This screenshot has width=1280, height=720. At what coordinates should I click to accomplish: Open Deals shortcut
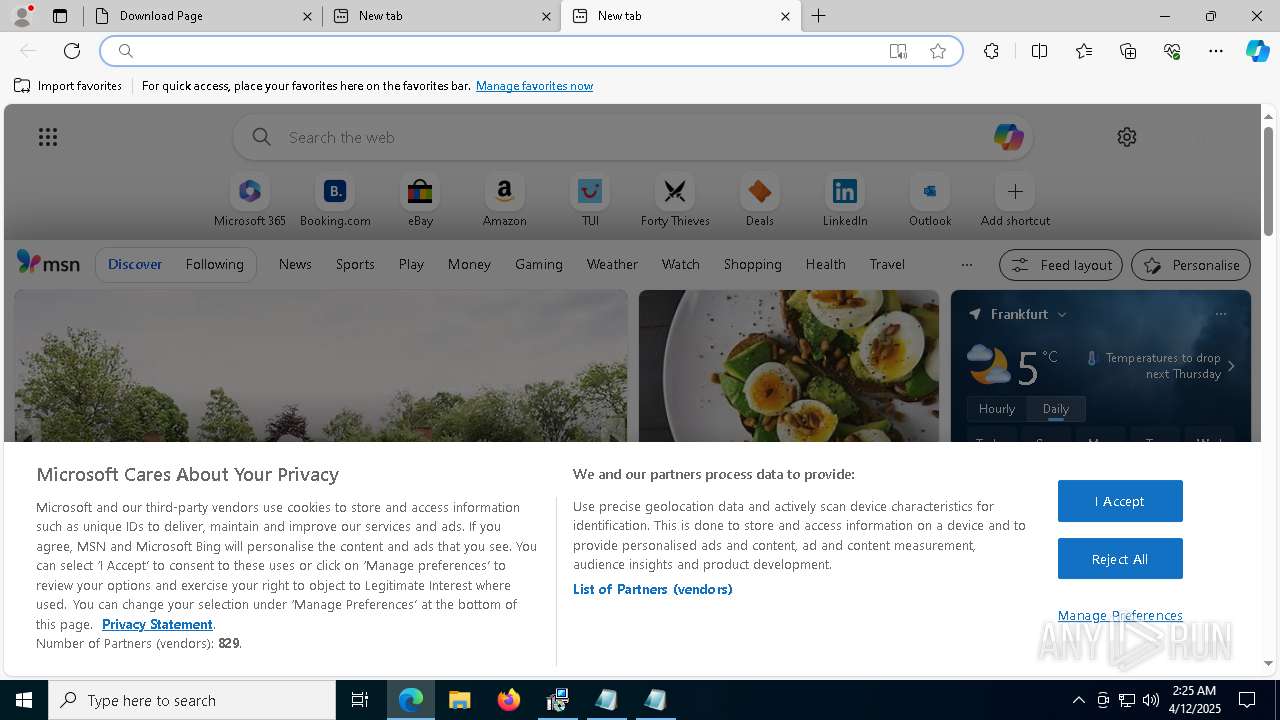click(x=760, y=201)
